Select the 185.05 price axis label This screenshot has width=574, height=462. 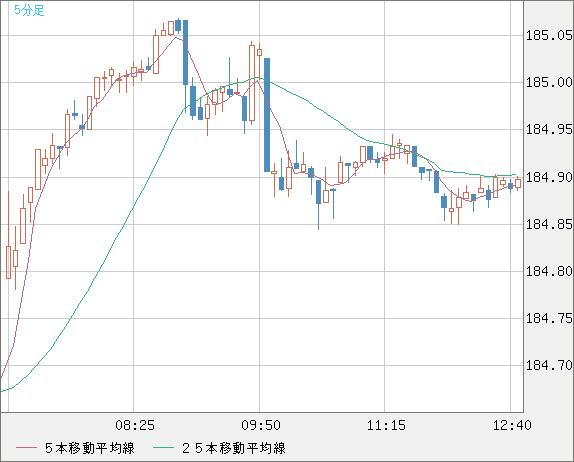(549, 36)
